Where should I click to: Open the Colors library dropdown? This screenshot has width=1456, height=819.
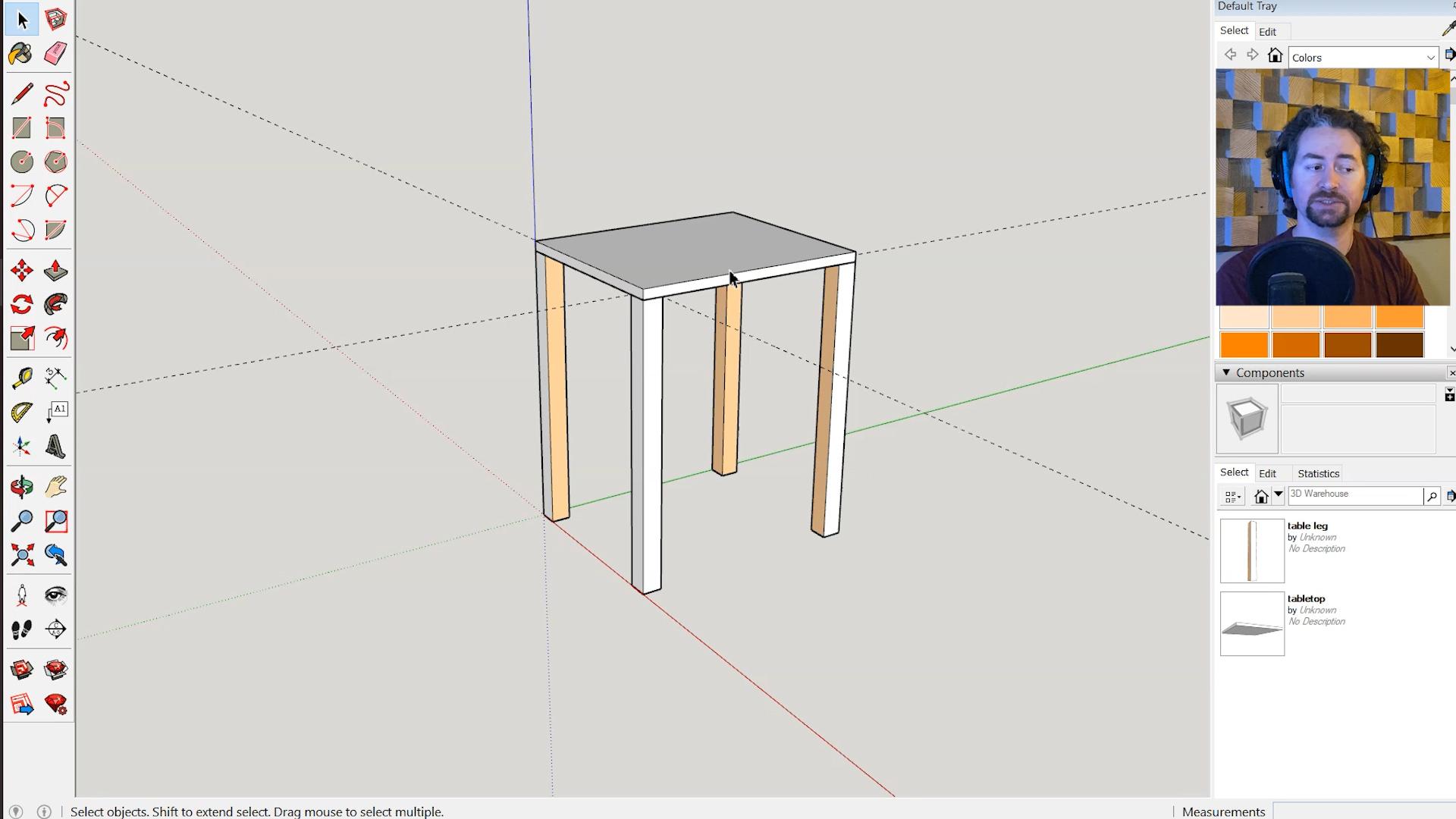click(1430, 58)
